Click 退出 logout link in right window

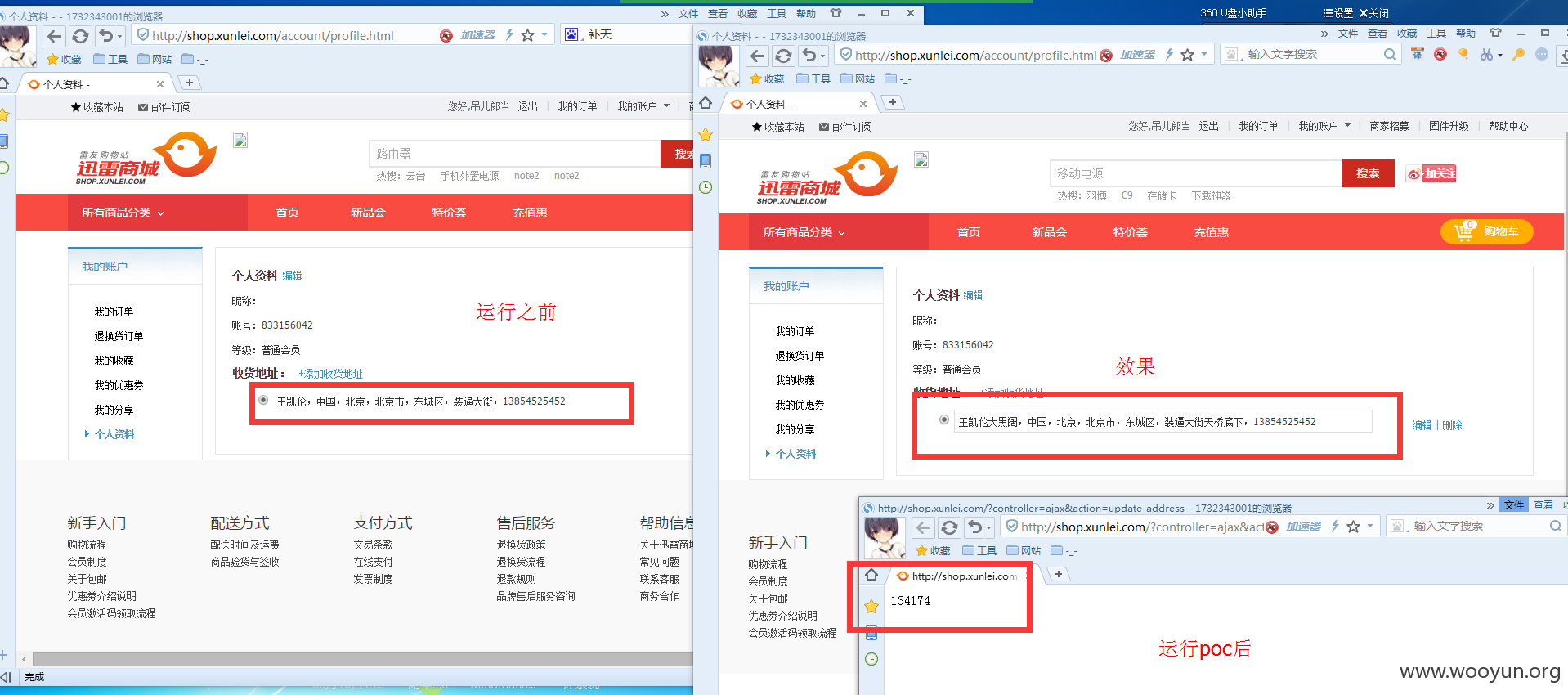point(1208,126)
